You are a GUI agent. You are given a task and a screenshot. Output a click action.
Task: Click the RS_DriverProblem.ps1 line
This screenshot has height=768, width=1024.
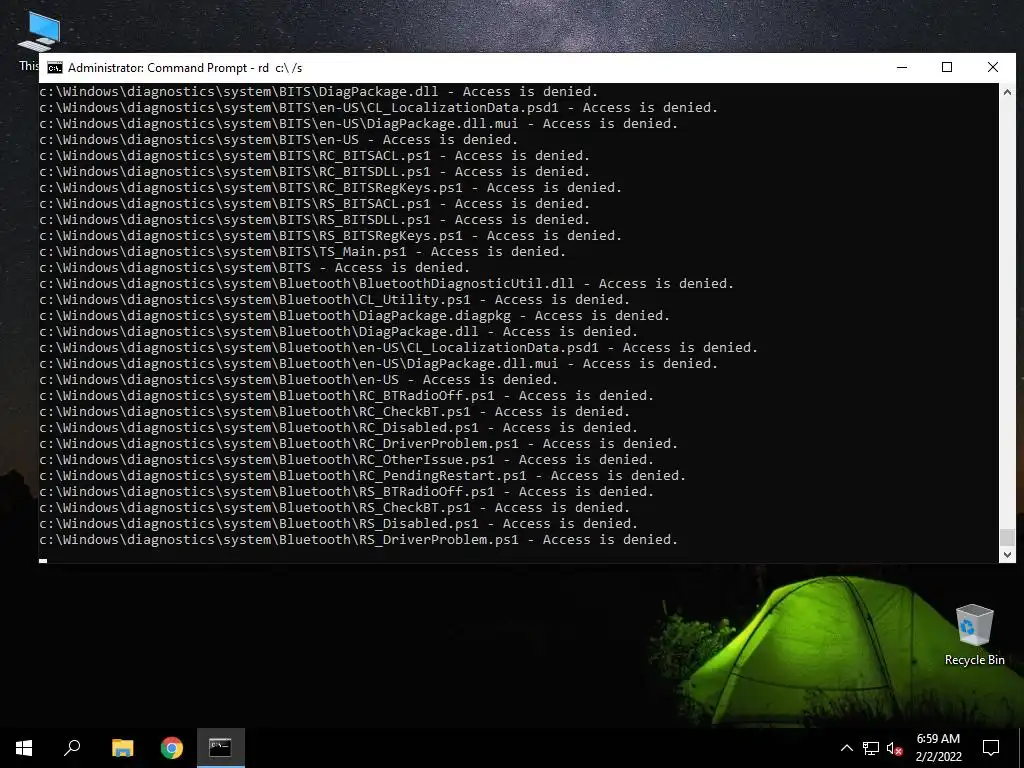(359, 539)
